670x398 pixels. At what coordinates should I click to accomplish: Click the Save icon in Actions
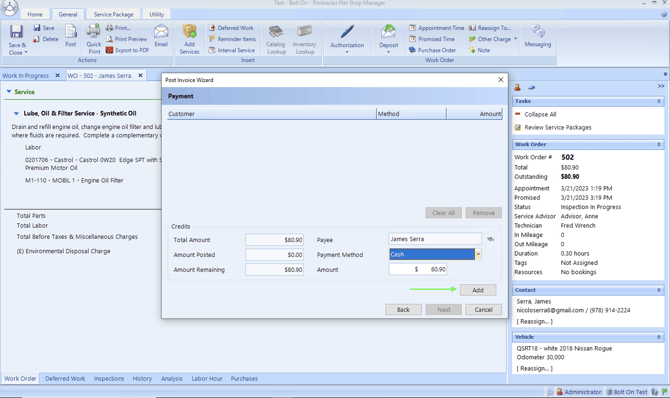click(x=37, y=28)
